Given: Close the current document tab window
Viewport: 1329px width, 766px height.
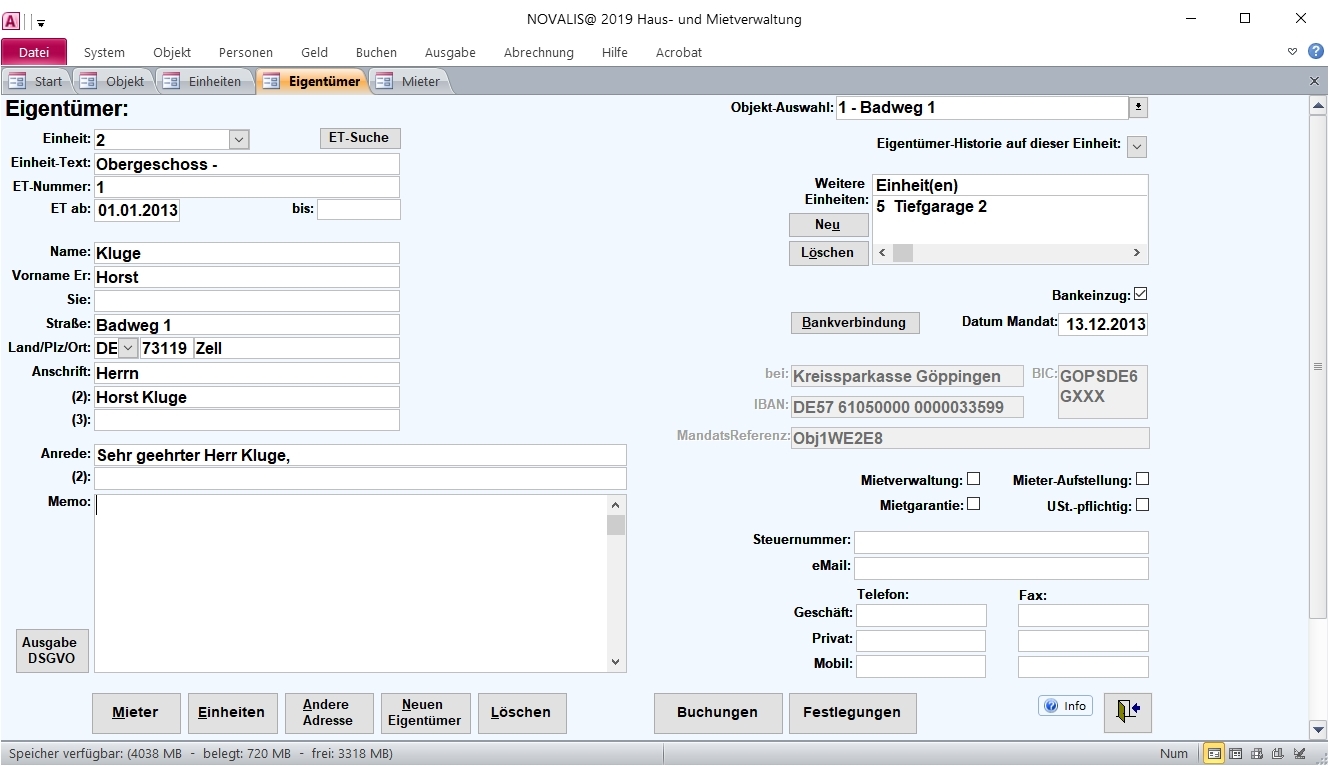Looking at the screenshot, I should click(x=1314, y=81).
